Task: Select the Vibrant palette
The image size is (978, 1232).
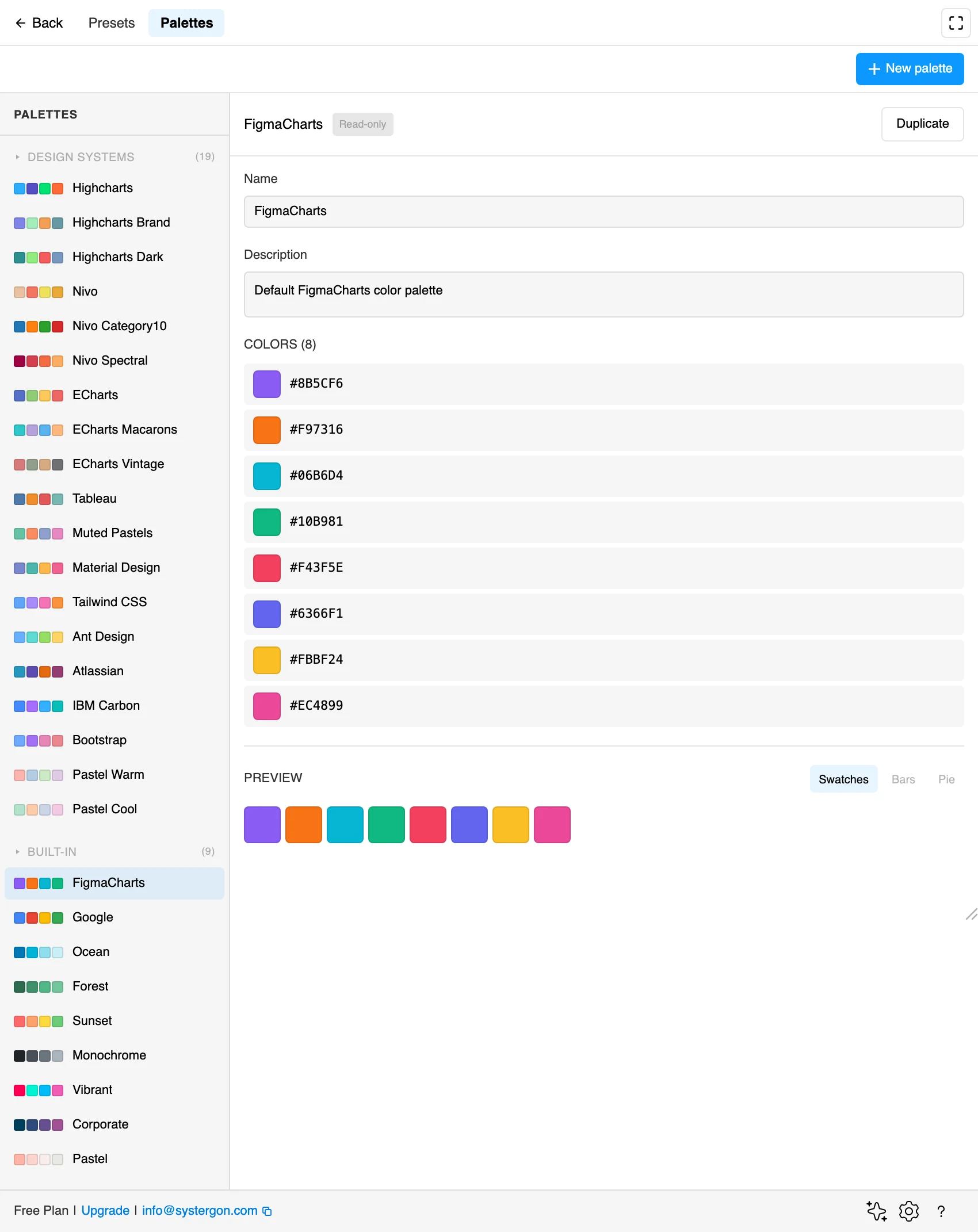Action: point(114,1090)
